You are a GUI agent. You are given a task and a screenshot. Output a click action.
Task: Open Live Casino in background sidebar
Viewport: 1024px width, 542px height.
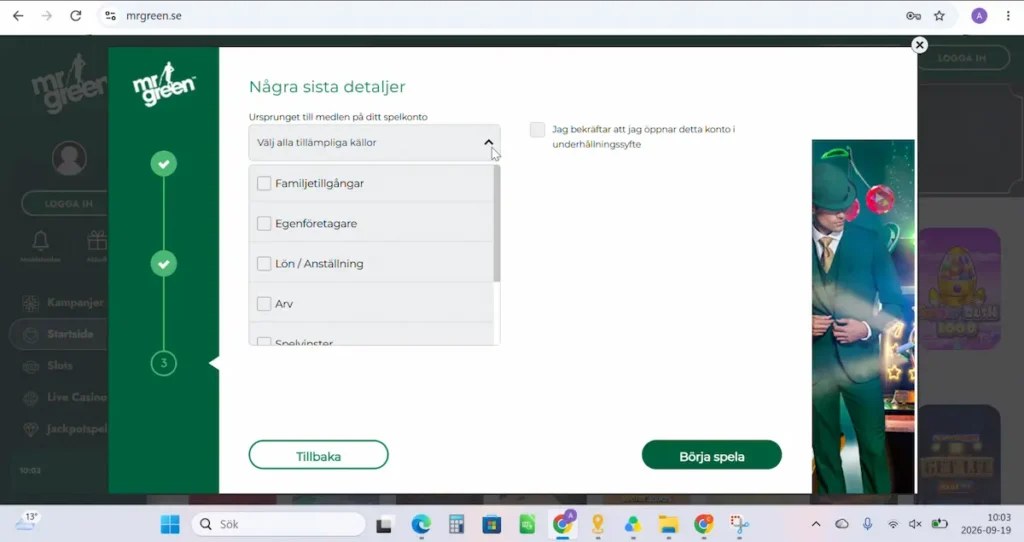tap(65, 397)
